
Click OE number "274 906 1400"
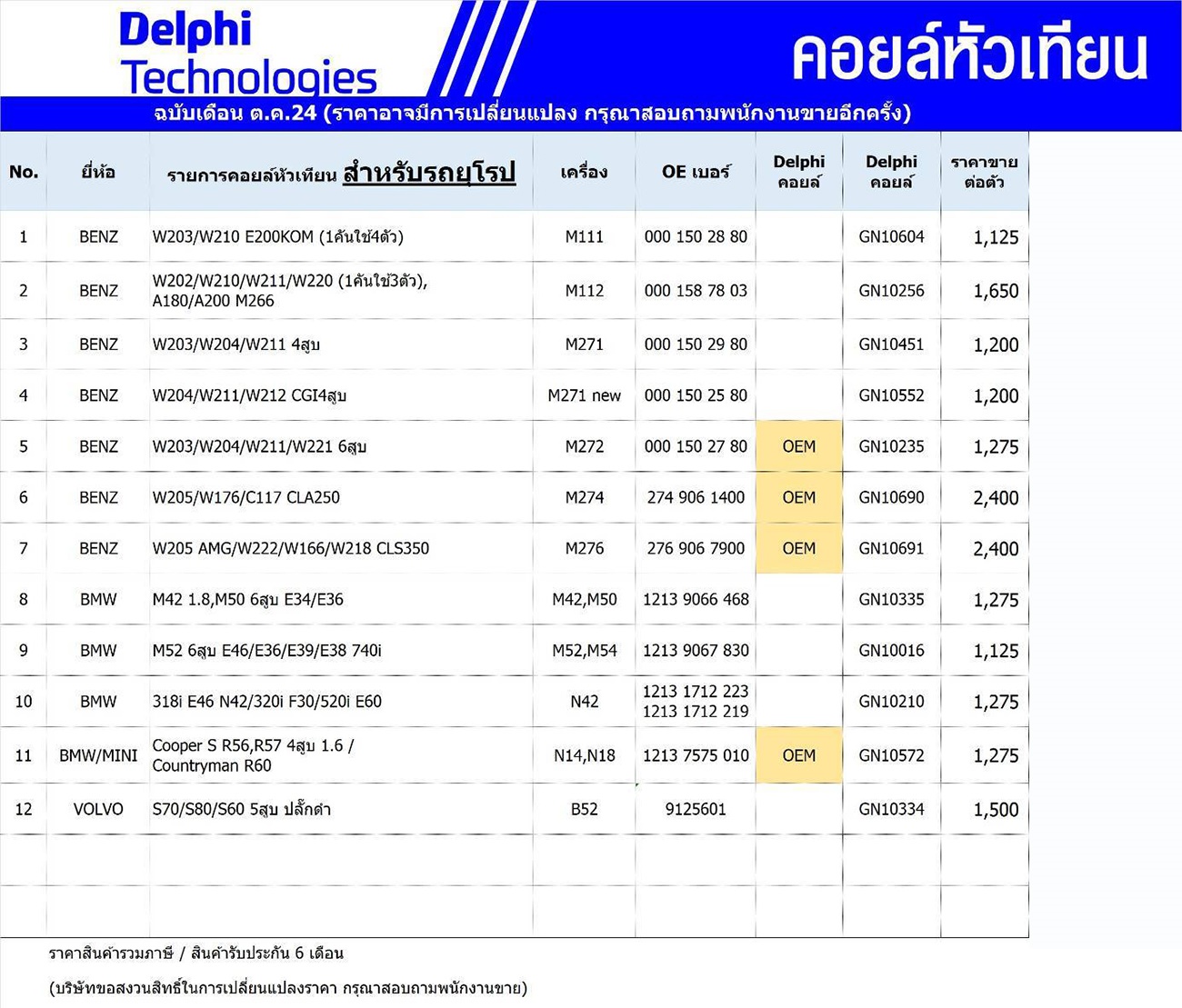pyautogui.click(x=696, y=497)
